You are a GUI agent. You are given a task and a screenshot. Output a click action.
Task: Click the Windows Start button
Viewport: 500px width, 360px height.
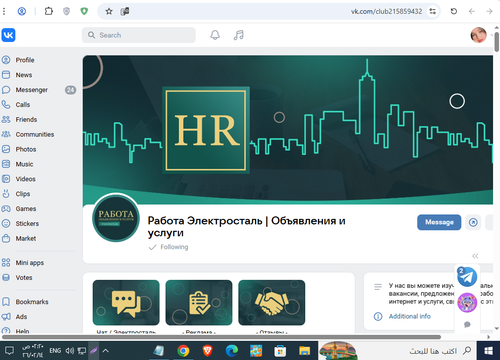(x=488, y=351)
